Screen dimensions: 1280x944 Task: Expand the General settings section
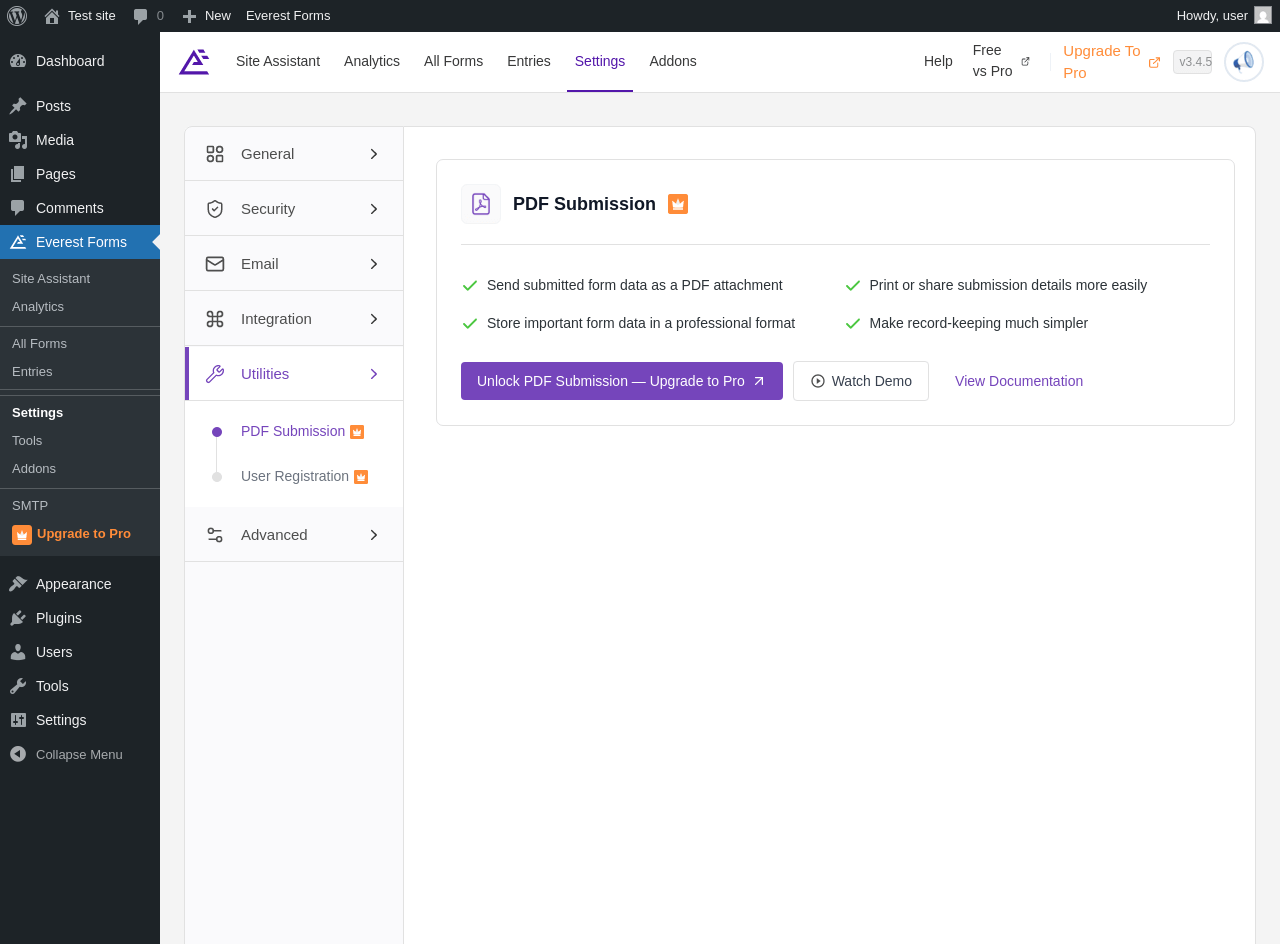tap(294, 154)
